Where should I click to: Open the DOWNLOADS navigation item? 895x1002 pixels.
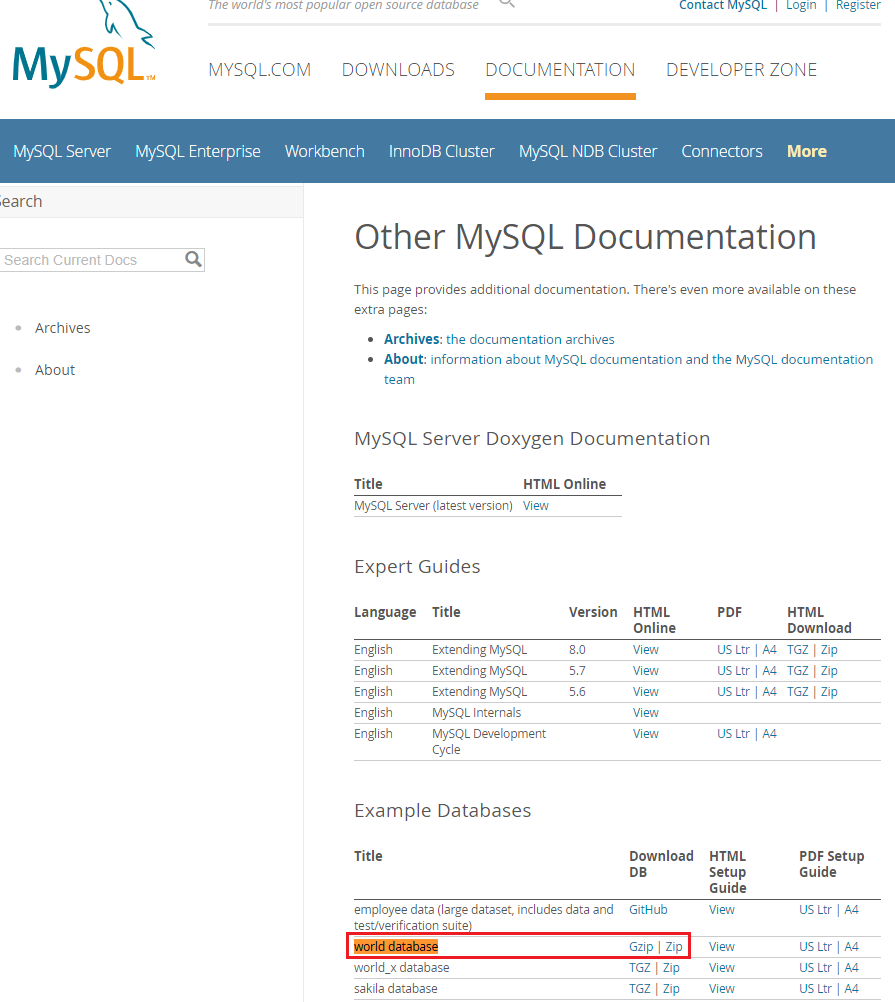[x=398, y=70]
